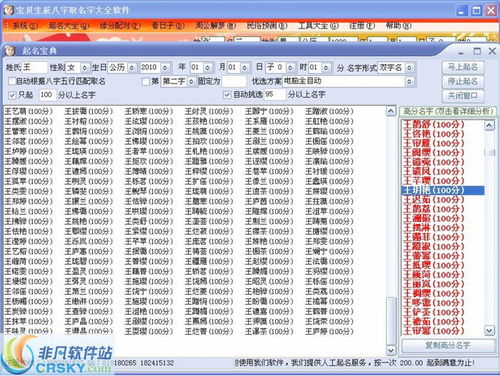Expand the 名字形式 双字名 dropdown
The height and width of the screenshot is (376, 500).
[409, 68]
